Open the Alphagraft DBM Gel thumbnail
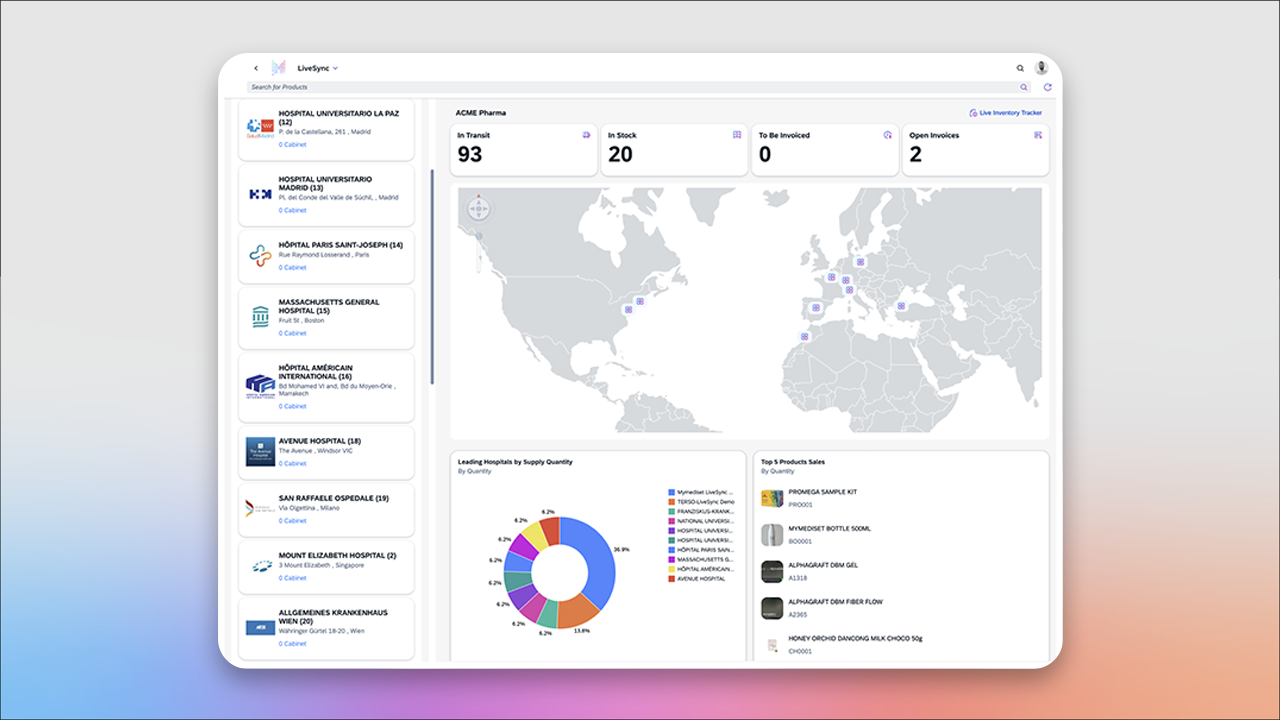1280x720 pixels. [771, 571]
